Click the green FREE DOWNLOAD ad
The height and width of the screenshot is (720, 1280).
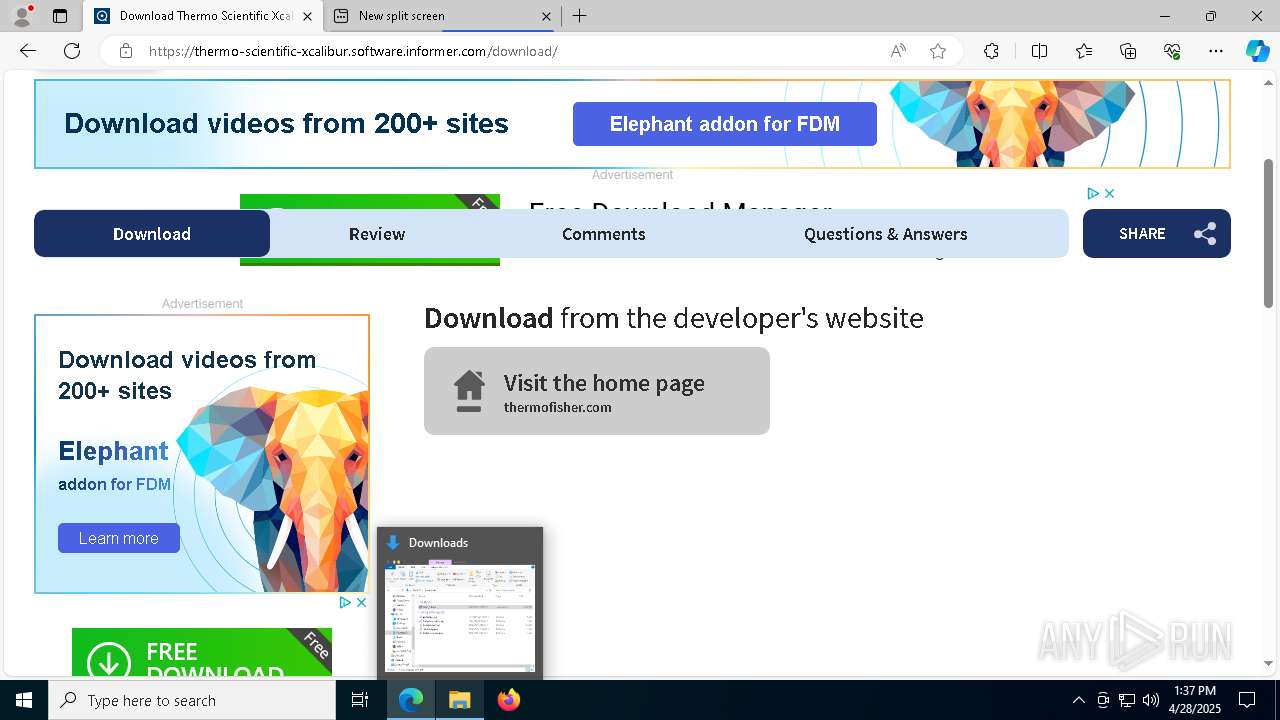[202, 652]
